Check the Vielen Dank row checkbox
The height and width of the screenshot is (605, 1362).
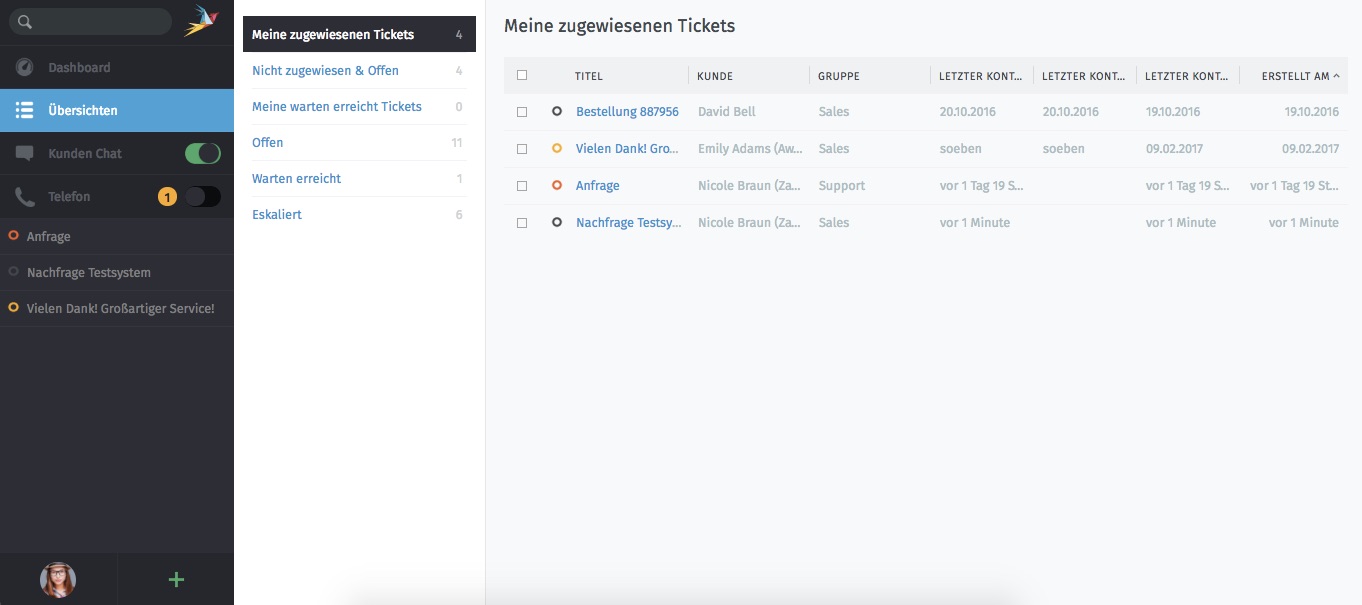coord(522,149)
